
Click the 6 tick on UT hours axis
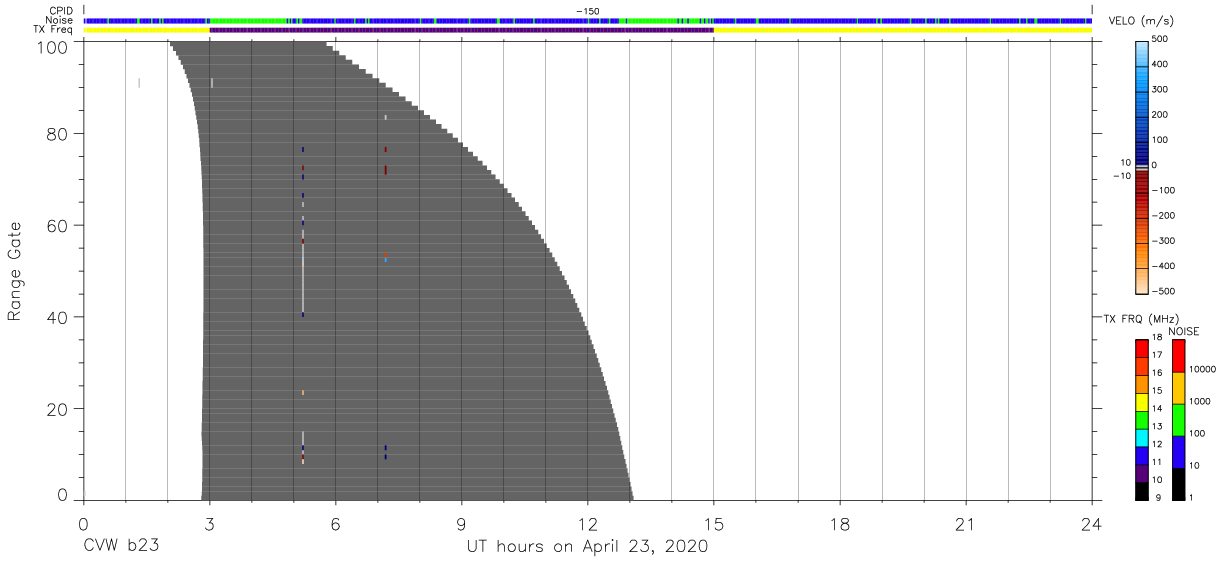click(335, 523)
